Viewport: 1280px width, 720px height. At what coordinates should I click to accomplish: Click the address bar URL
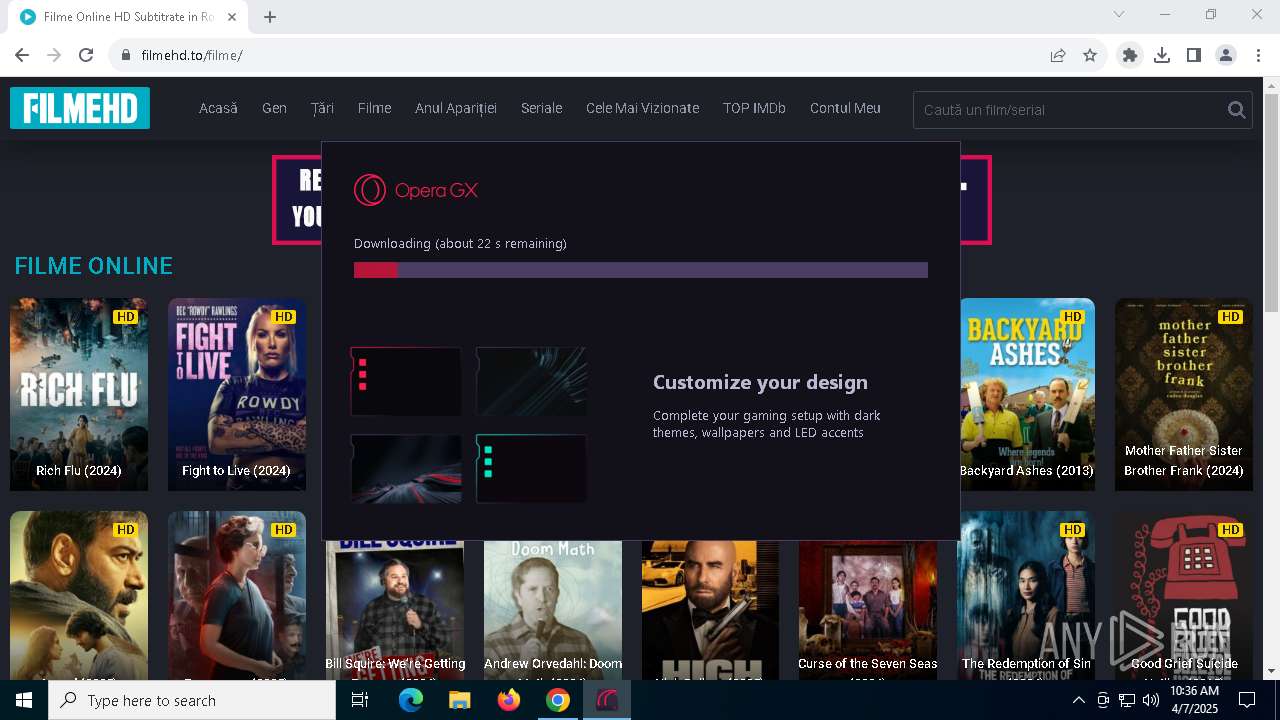point(192,55)
